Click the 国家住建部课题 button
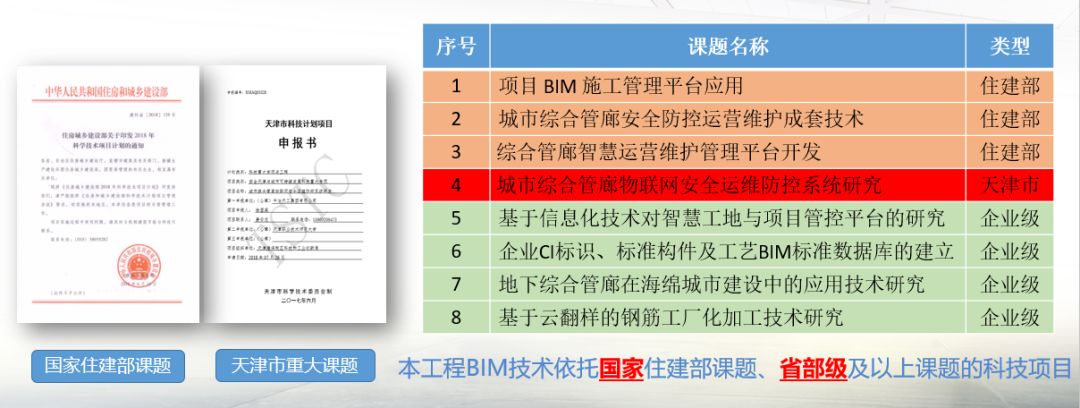The height and width of the screenshot is (408, 1080). pos(108,365)
